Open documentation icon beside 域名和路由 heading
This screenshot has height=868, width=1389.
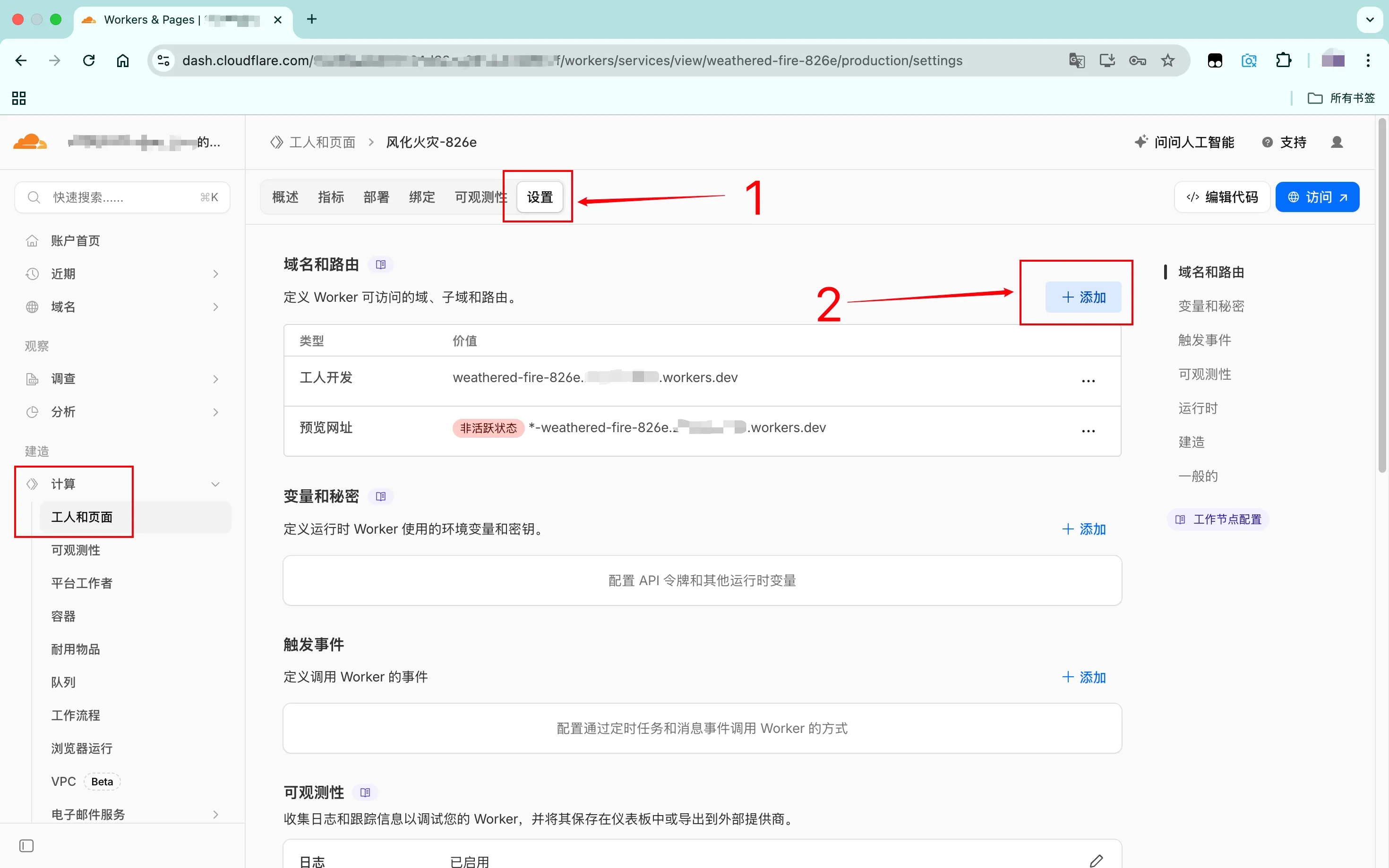tap(380, 264)
